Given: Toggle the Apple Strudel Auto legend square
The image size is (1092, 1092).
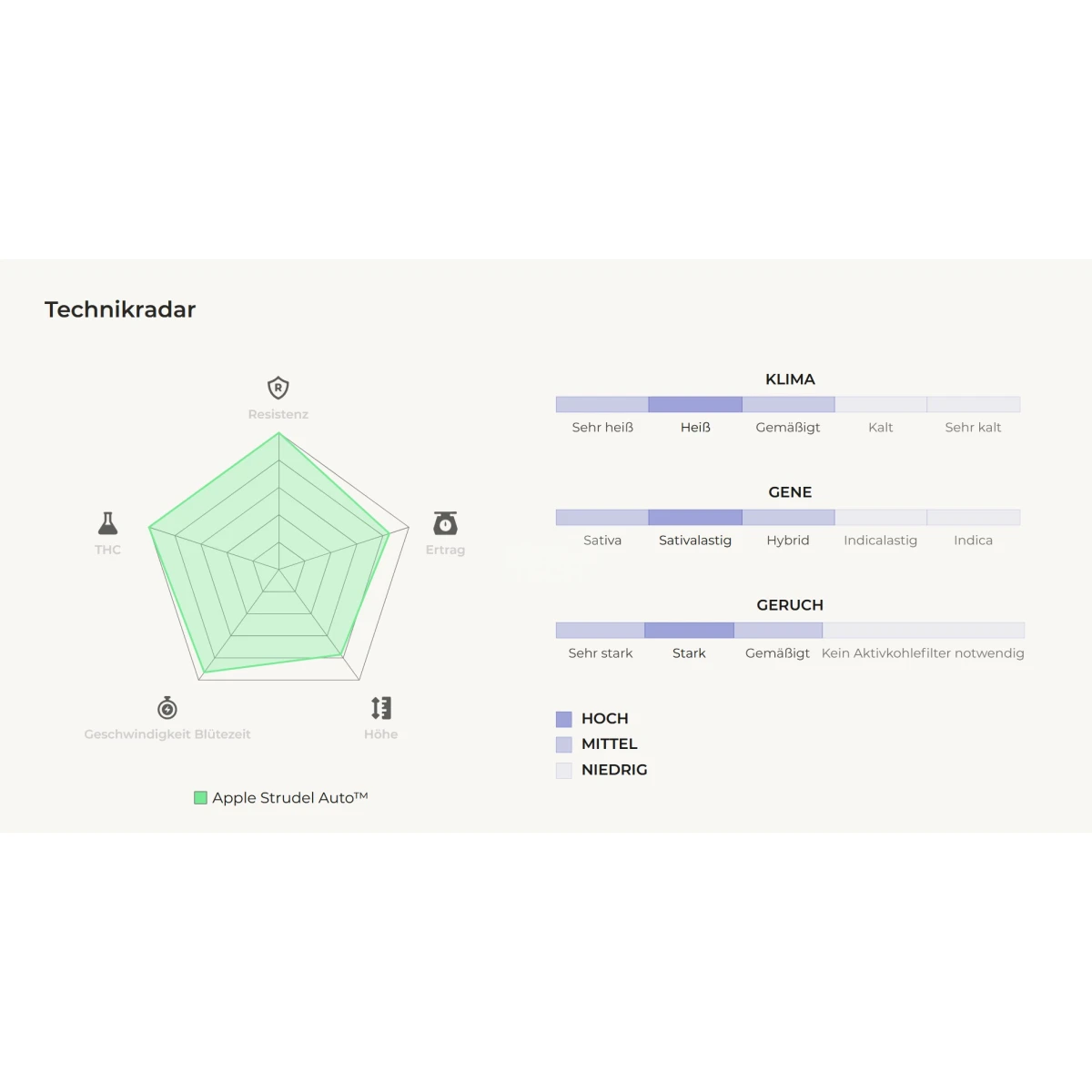Looking at the screenshot, I should [x=200, y=798].
